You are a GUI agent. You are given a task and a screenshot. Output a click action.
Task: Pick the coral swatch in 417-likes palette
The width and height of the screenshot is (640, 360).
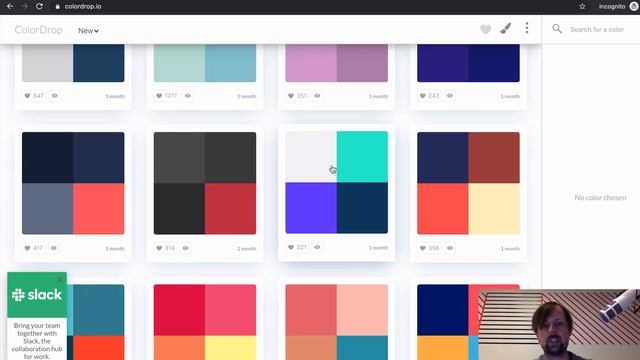(98, 209)
